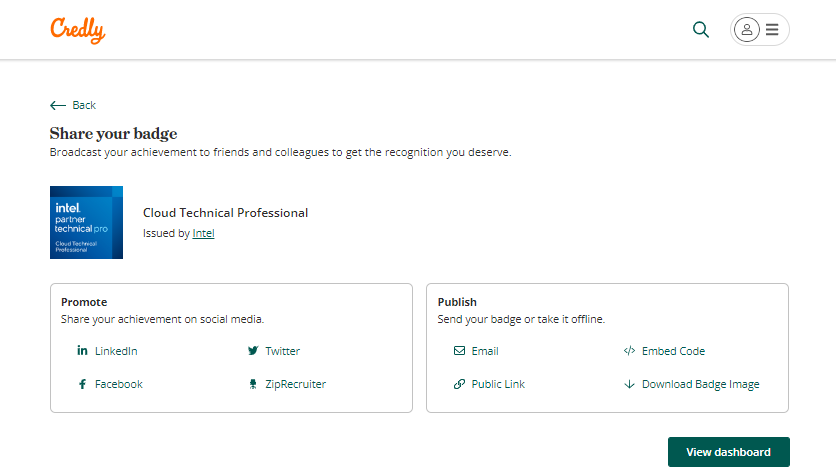Share badge on Facebook
This screenshot has width=836, height=476.
[x=118, y=384]
